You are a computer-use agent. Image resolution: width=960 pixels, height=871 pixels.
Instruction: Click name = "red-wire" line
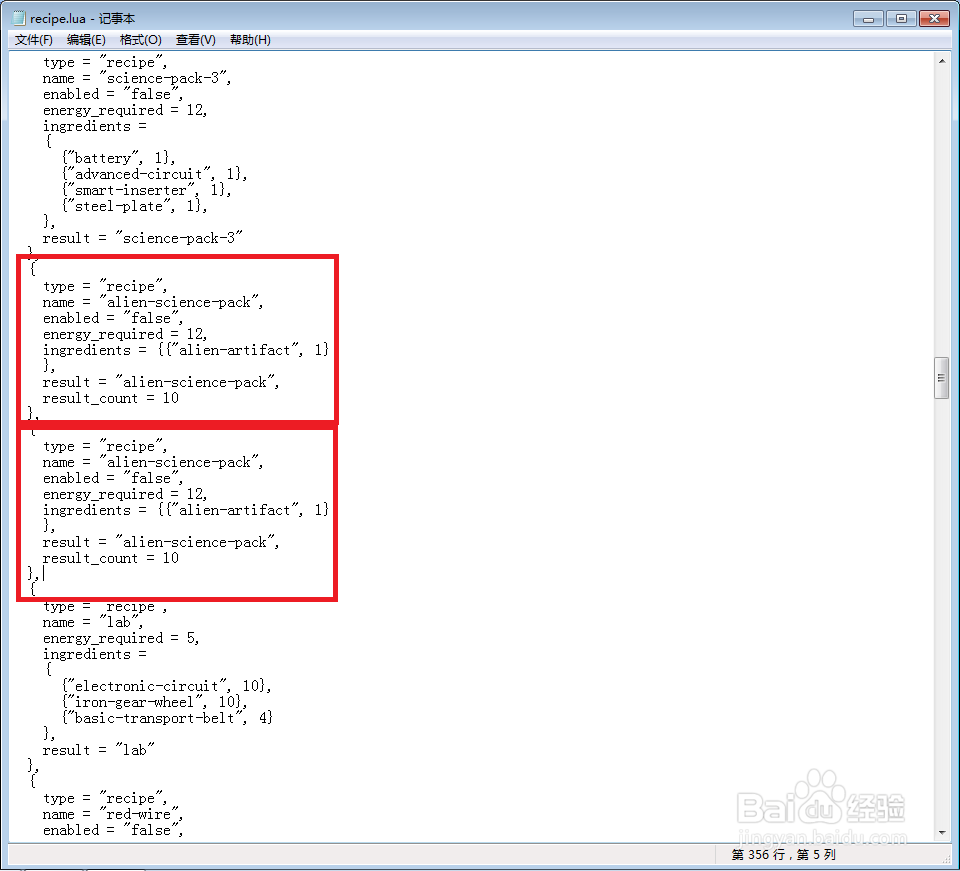coord(113,815)
